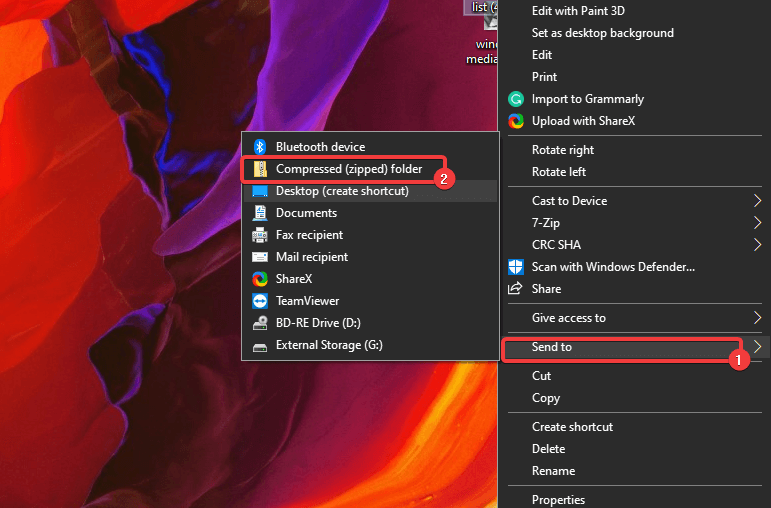This screenshot has width=771, height=508.
Task: Click the Fax recipient icon
Action: tap(260, 235)
